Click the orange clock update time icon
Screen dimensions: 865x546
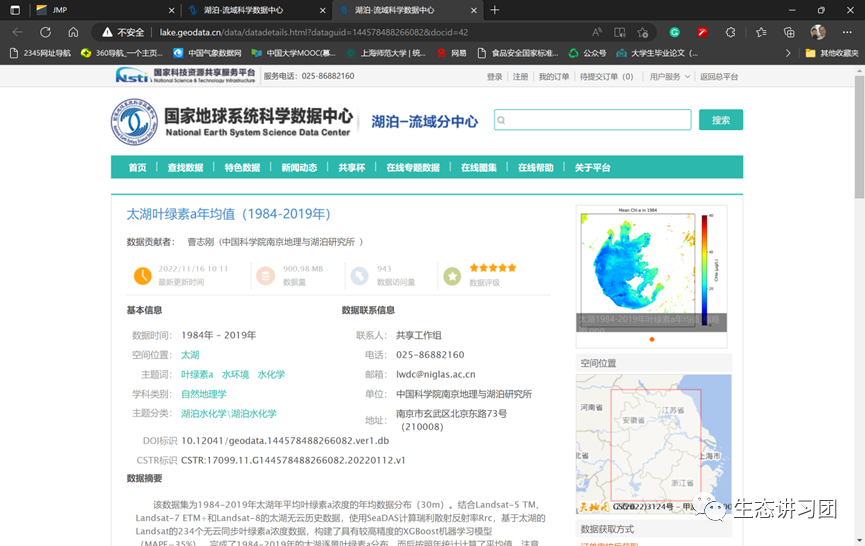[143, 275]
